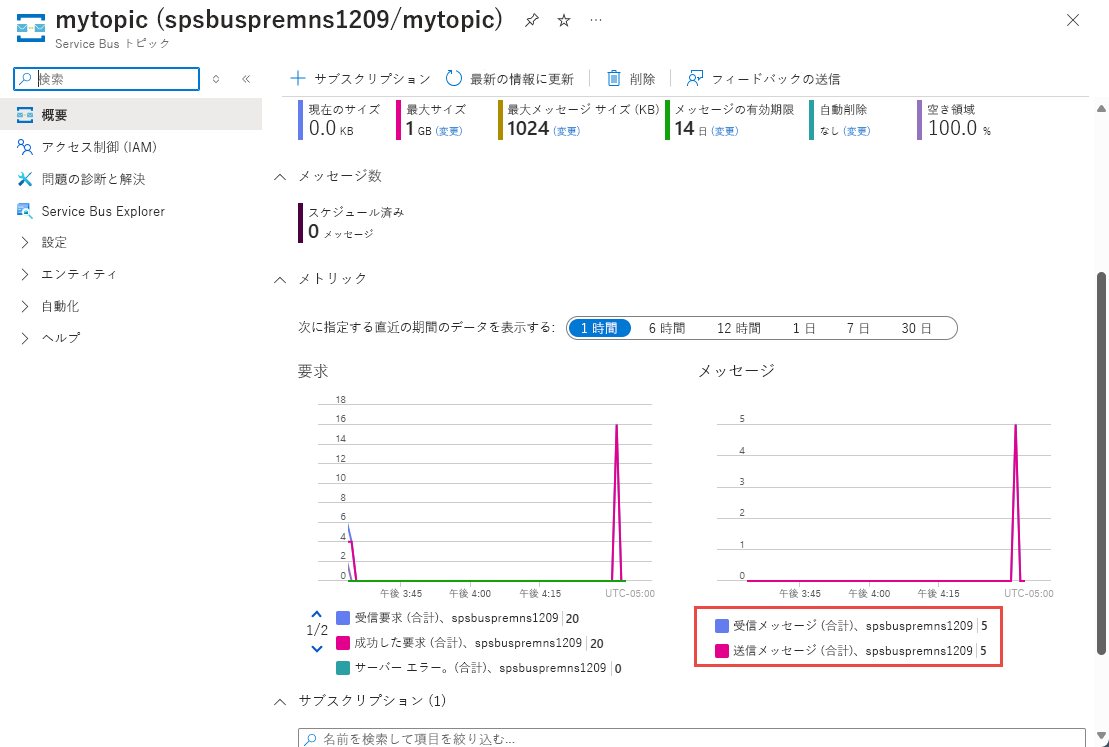Viewport: 1109px width, 747px height.
Task: Click the 問題の診断と解決 wrench icon
Action: point(25,179)
